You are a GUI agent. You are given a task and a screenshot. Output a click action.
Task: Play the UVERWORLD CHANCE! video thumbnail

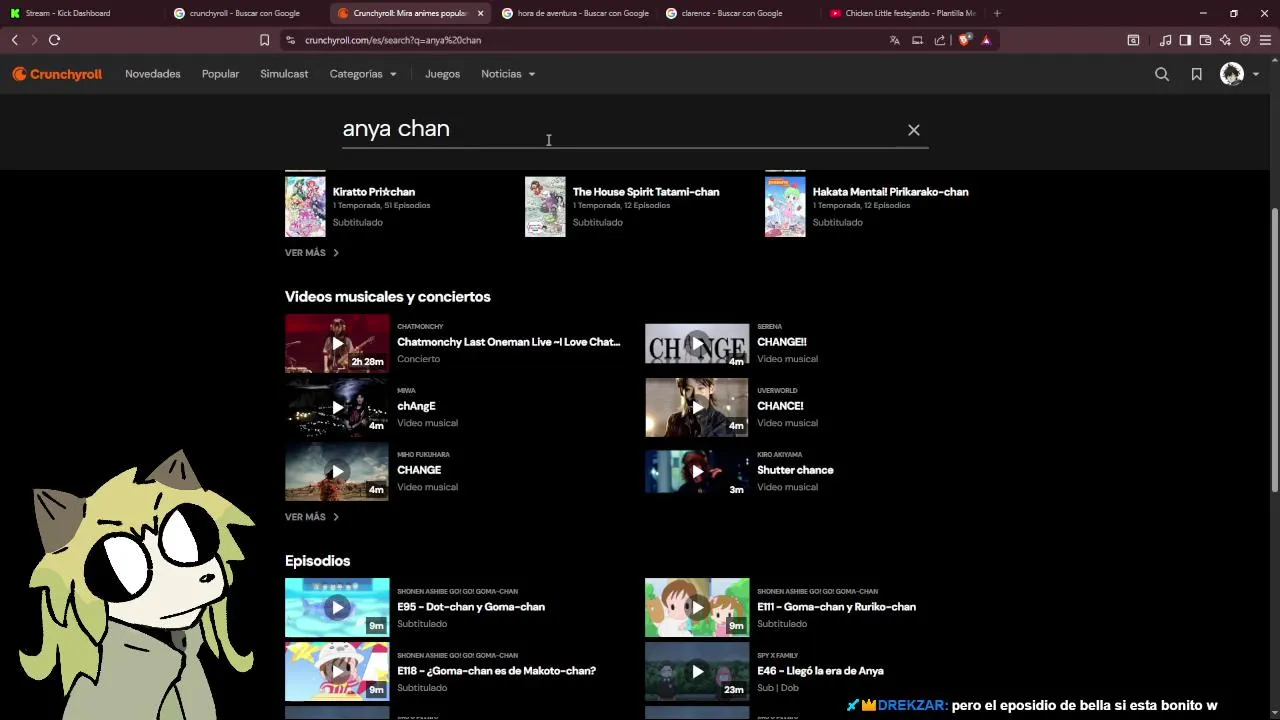point(697,407)
